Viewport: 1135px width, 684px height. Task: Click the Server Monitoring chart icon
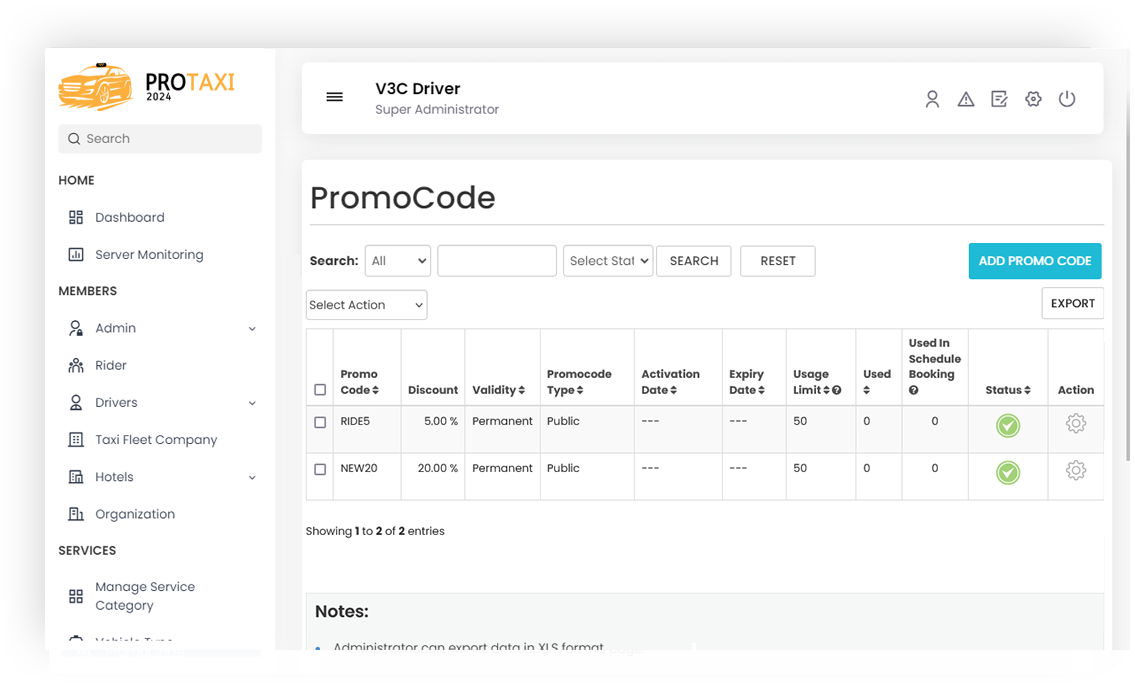[x=76, y=255]
